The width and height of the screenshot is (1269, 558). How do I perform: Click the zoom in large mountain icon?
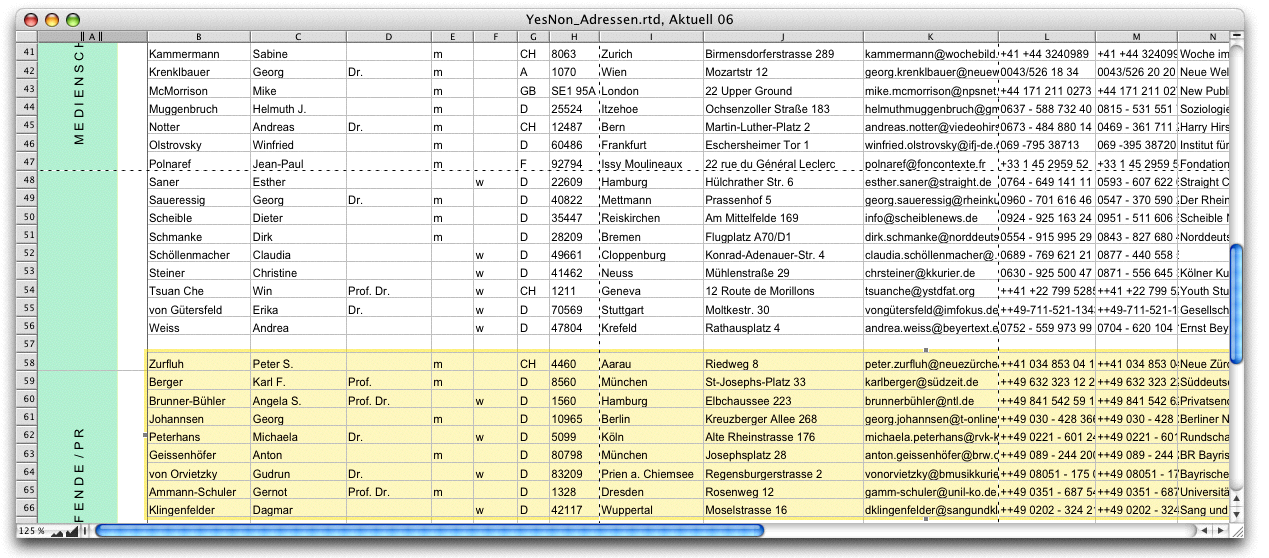pyautogui.click(x=72, y=531)
